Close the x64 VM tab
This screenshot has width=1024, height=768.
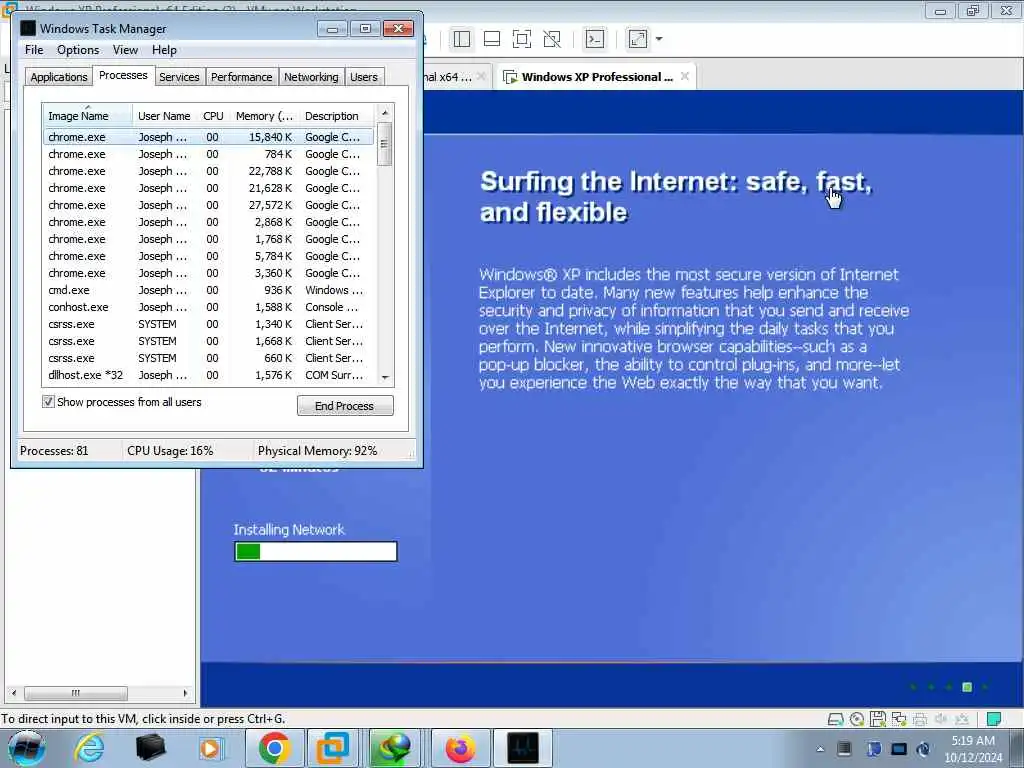point(481,76)
